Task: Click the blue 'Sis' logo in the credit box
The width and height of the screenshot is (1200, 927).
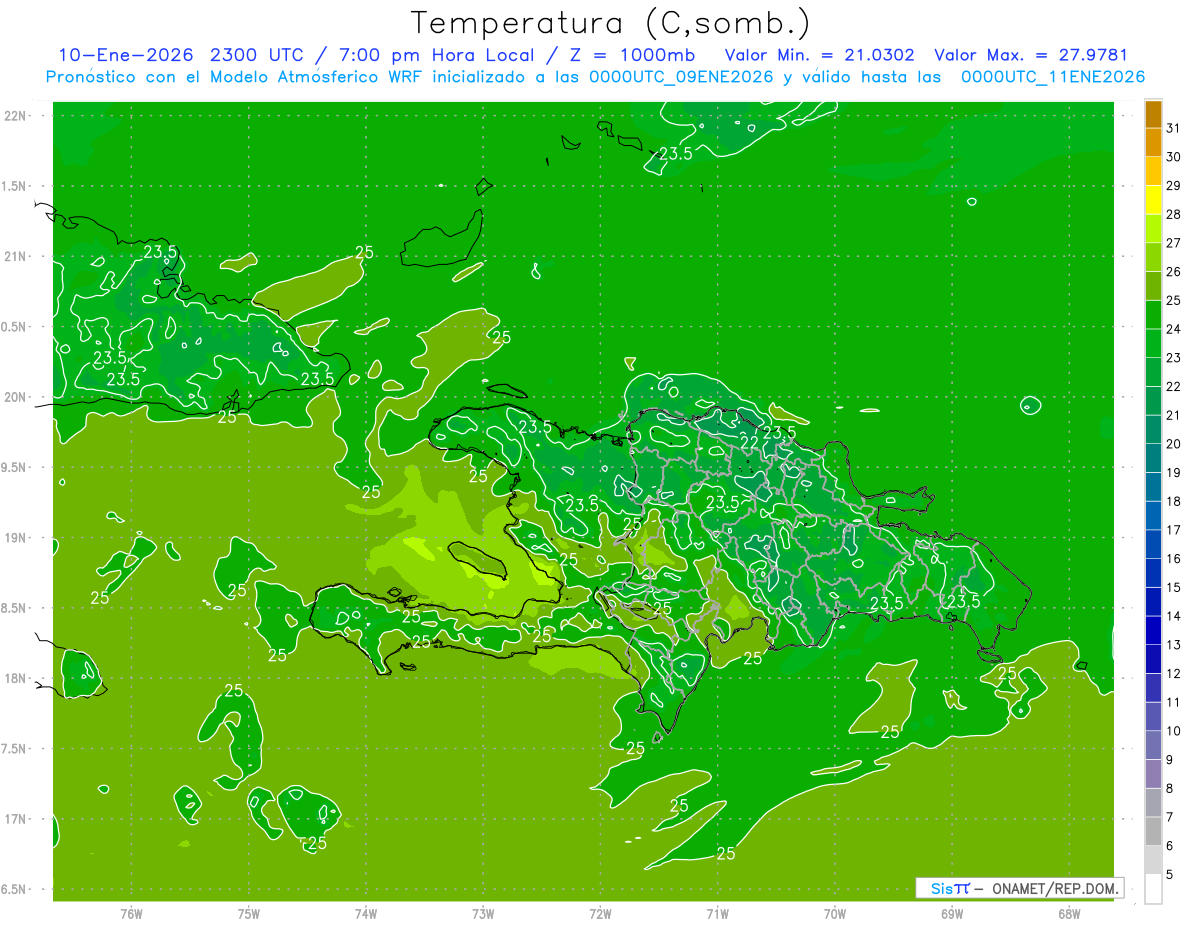Action: tap(942, 888)
